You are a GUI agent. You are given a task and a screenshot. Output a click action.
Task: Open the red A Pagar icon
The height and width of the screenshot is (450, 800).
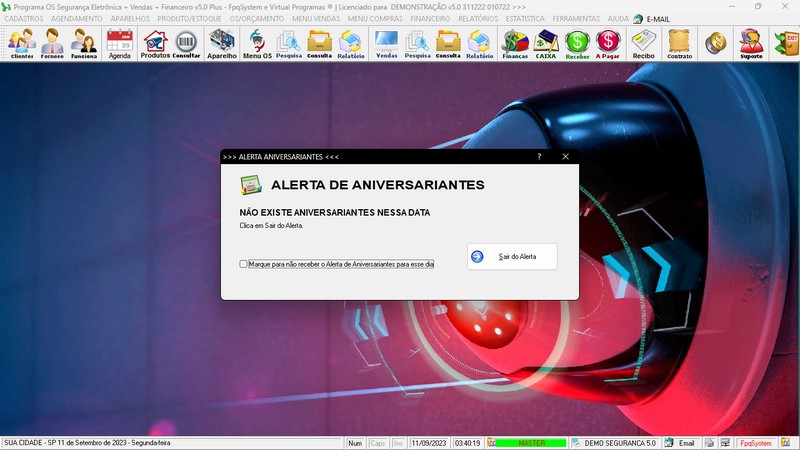point(608,44)
